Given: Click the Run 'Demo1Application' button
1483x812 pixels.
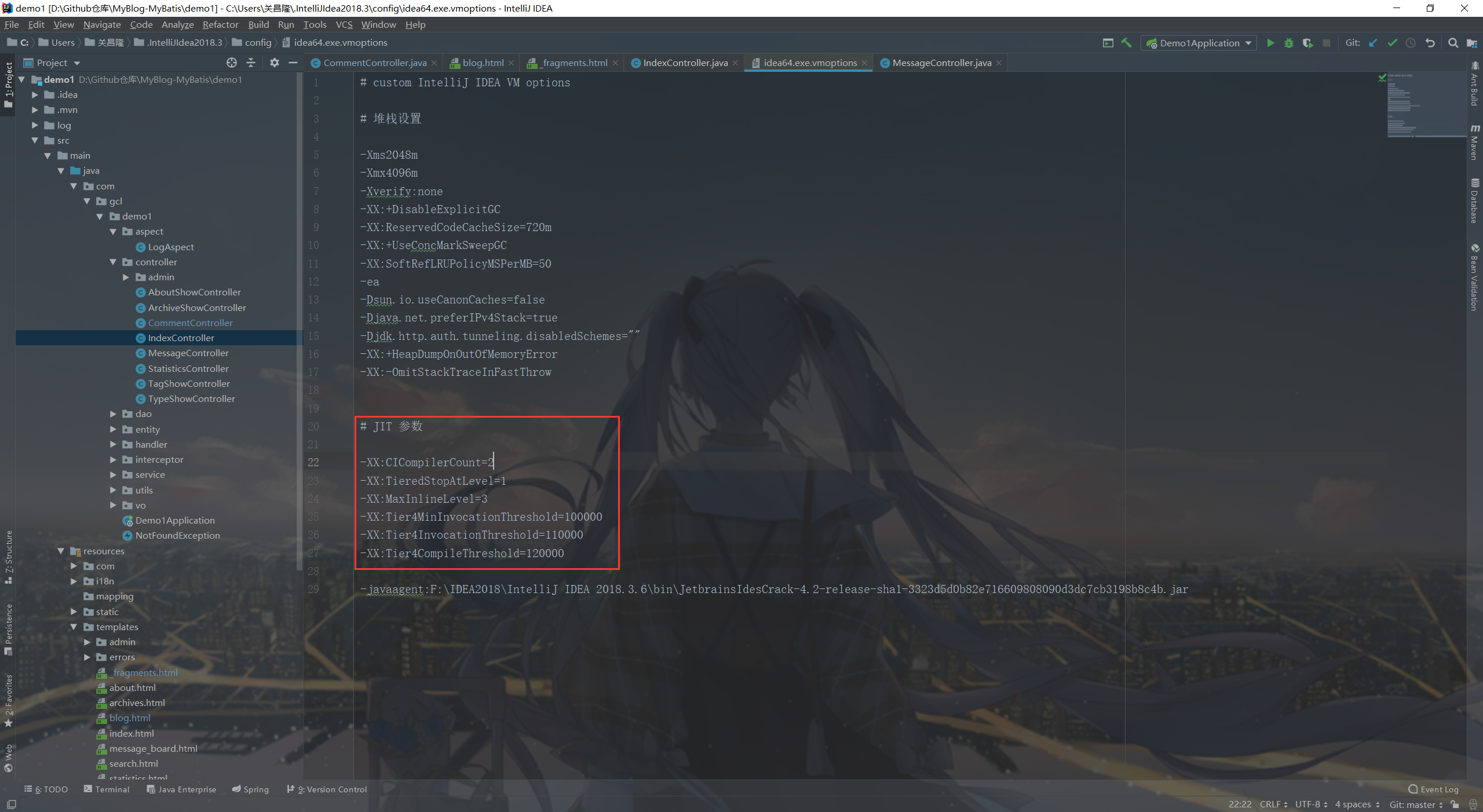Looking at the screenshot, I should pyautogui.click(x=1270, y=42).
